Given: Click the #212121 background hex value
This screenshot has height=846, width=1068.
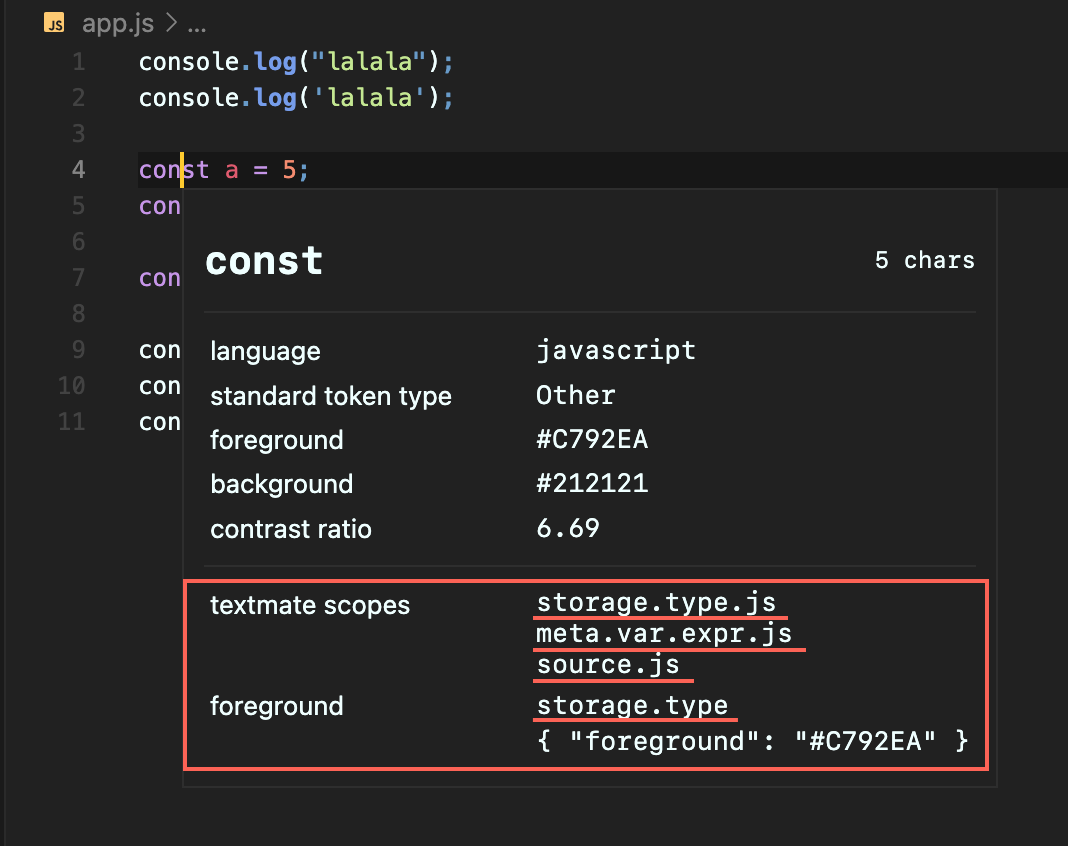Looking at the screenshot, I should point(593,484).
